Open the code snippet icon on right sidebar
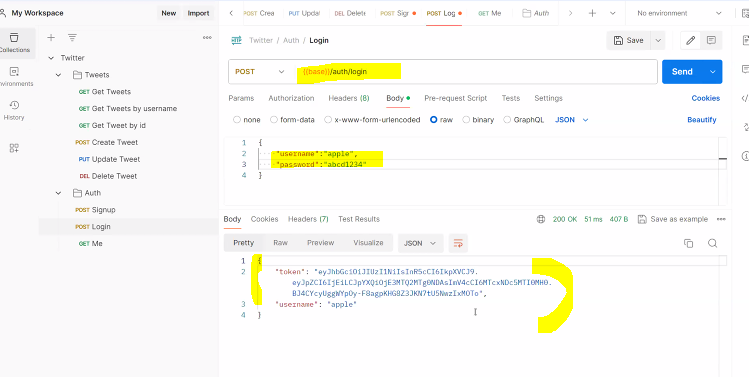 [745, 98]
